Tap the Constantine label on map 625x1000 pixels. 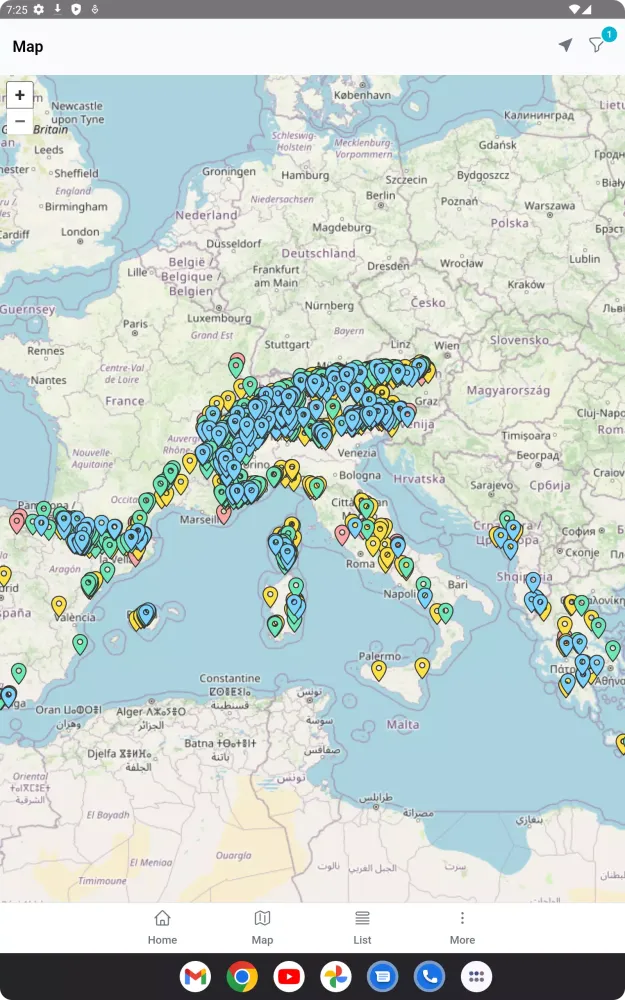(x=230, y=678)
